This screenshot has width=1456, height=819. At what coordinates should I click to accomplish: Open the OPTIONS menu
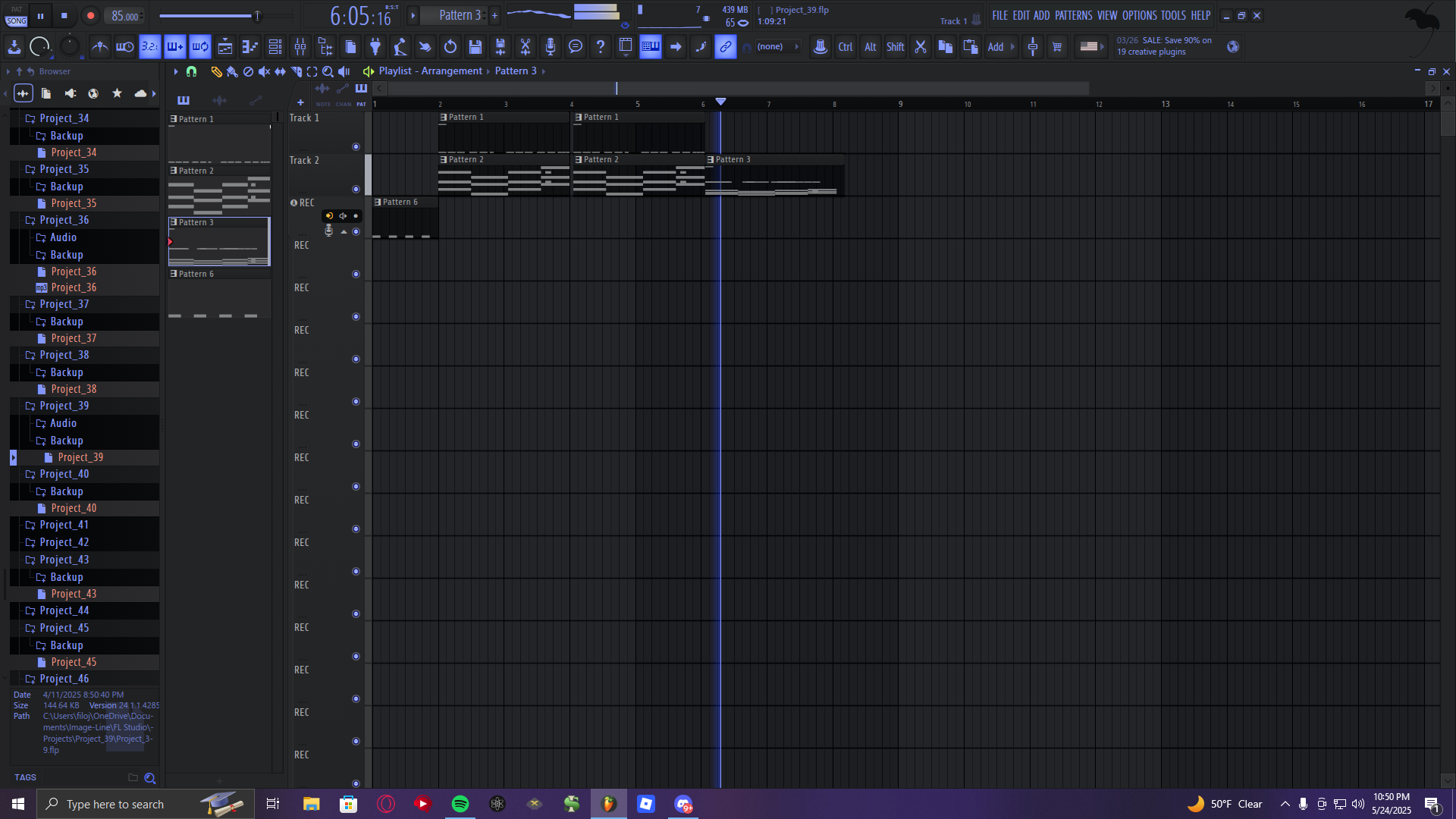[x=1139, y=15]
